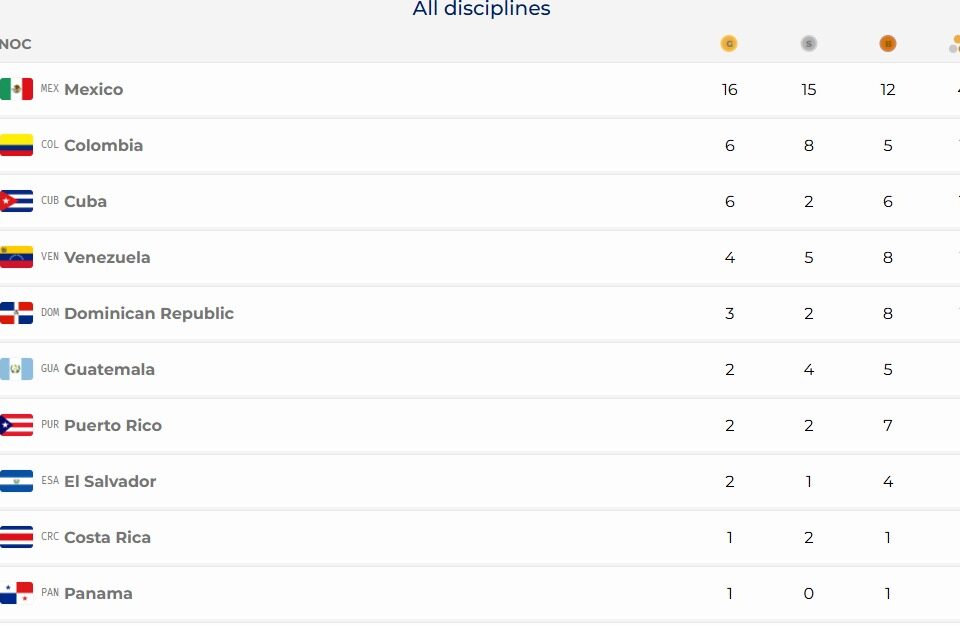Screen dimensions: 960x625
Task: Select the All disciplines heading
Action: [x=481, y=9]
